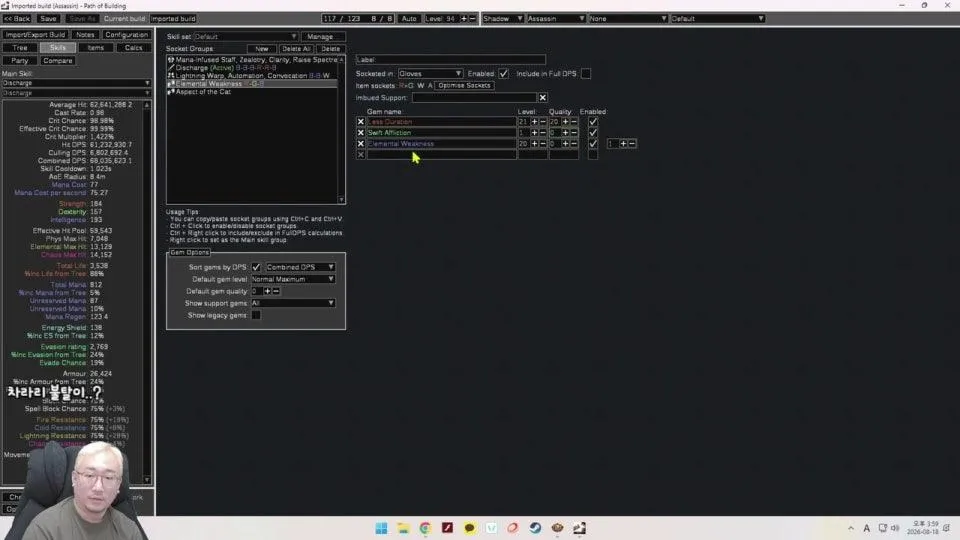
Task: Open Import/Export Build
Action: (36, 35)
